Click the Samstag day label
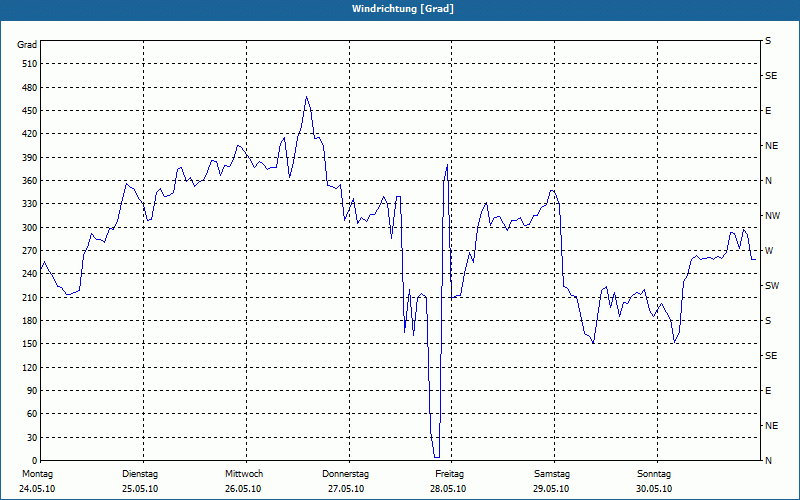 pyautogui.click(x=552, y=474)
